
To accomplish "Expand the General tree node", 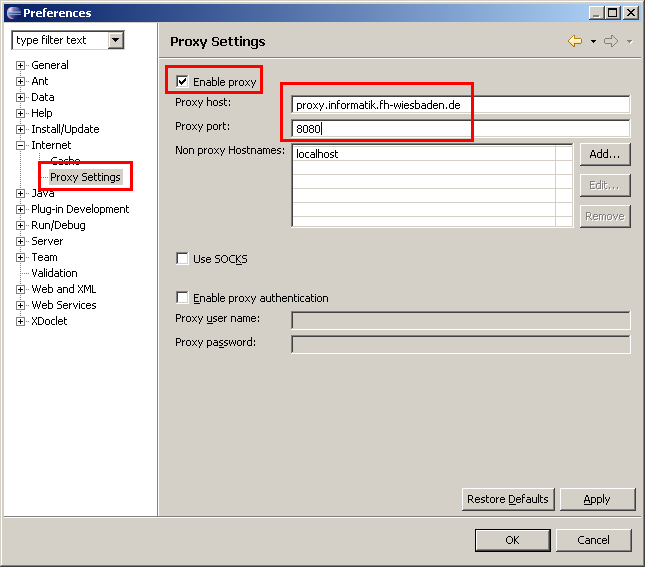I will pyautogui.click(x=20, y=65).
